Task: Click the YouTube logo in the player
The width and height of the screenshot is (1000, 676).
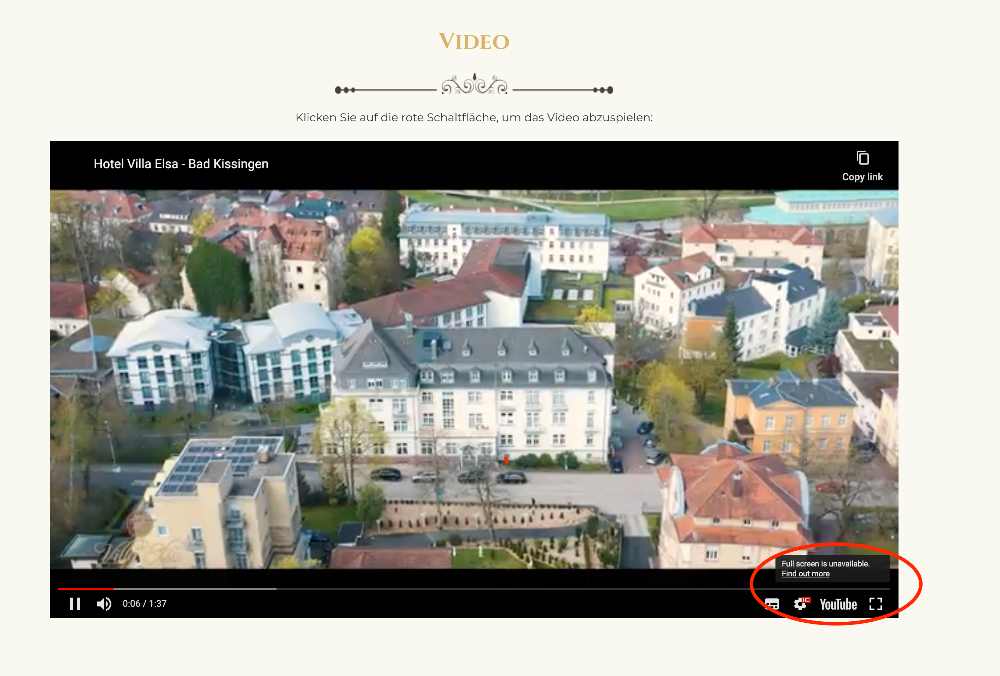Action: (838, 604)
